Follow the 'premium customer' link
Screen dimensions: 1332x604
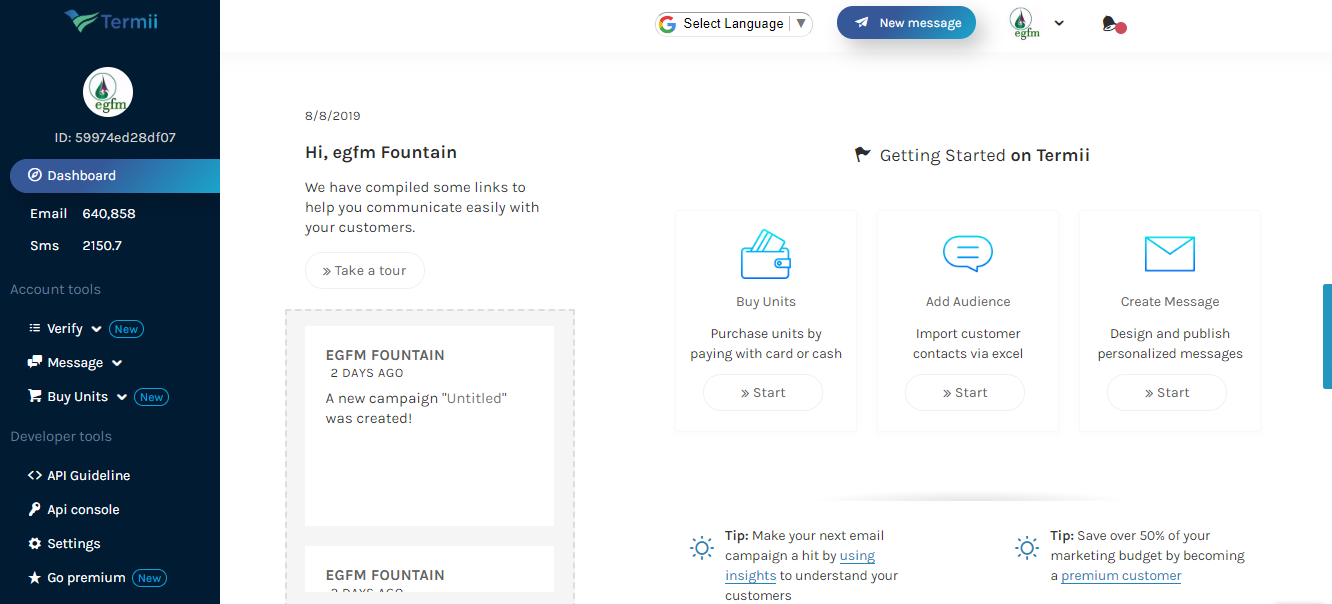click(x=1121, y=576)
